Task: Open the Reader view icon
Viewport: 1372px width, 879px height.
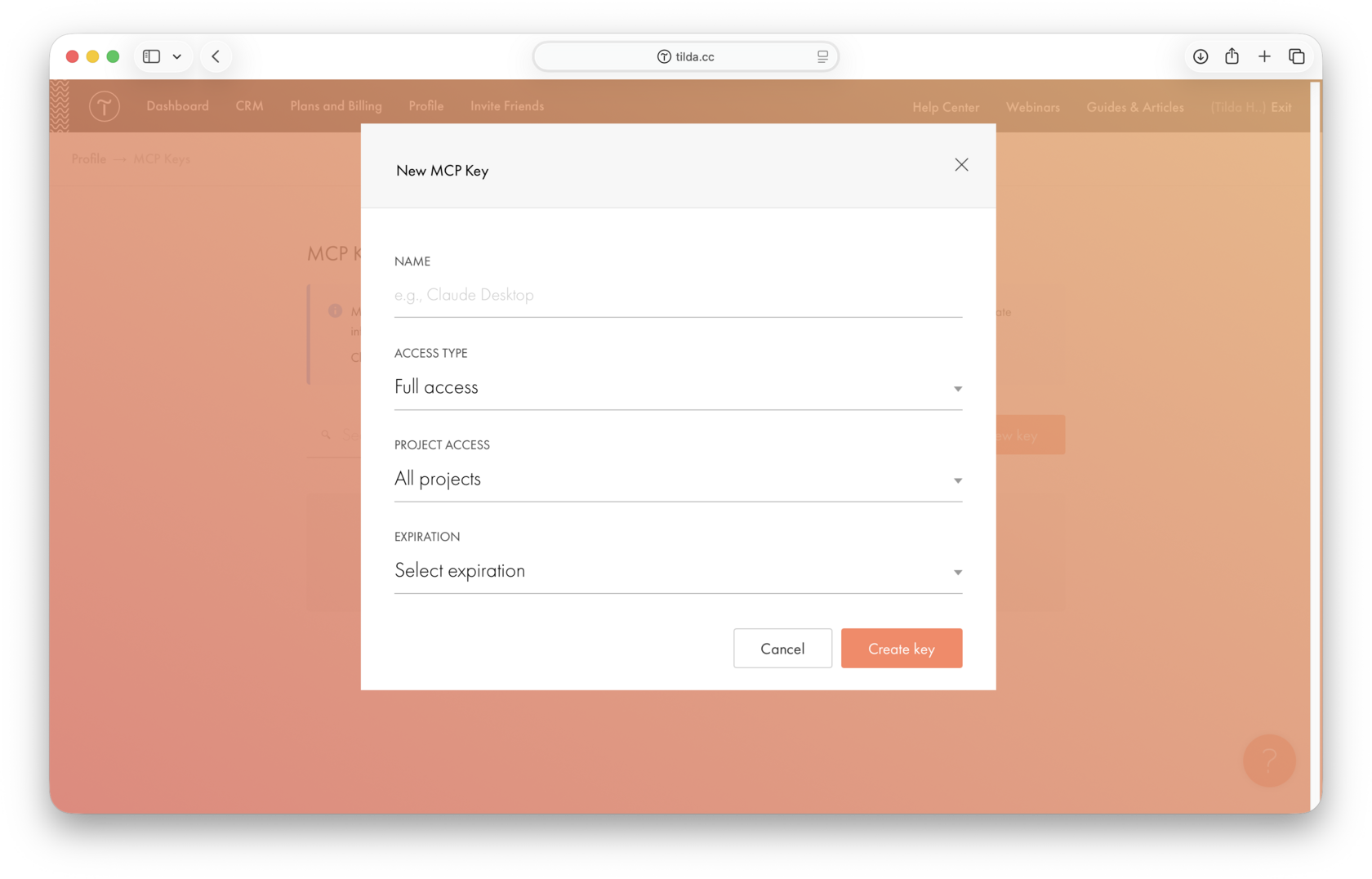Action: [822, 56]
